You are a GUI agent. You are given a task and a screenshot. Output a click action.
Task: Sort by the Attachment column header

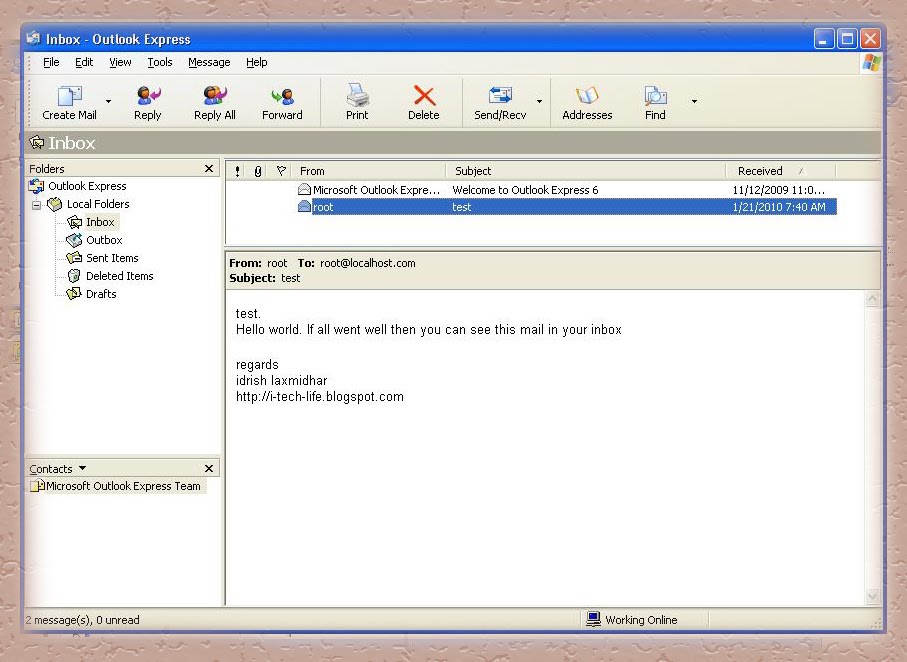click(258, 171)
